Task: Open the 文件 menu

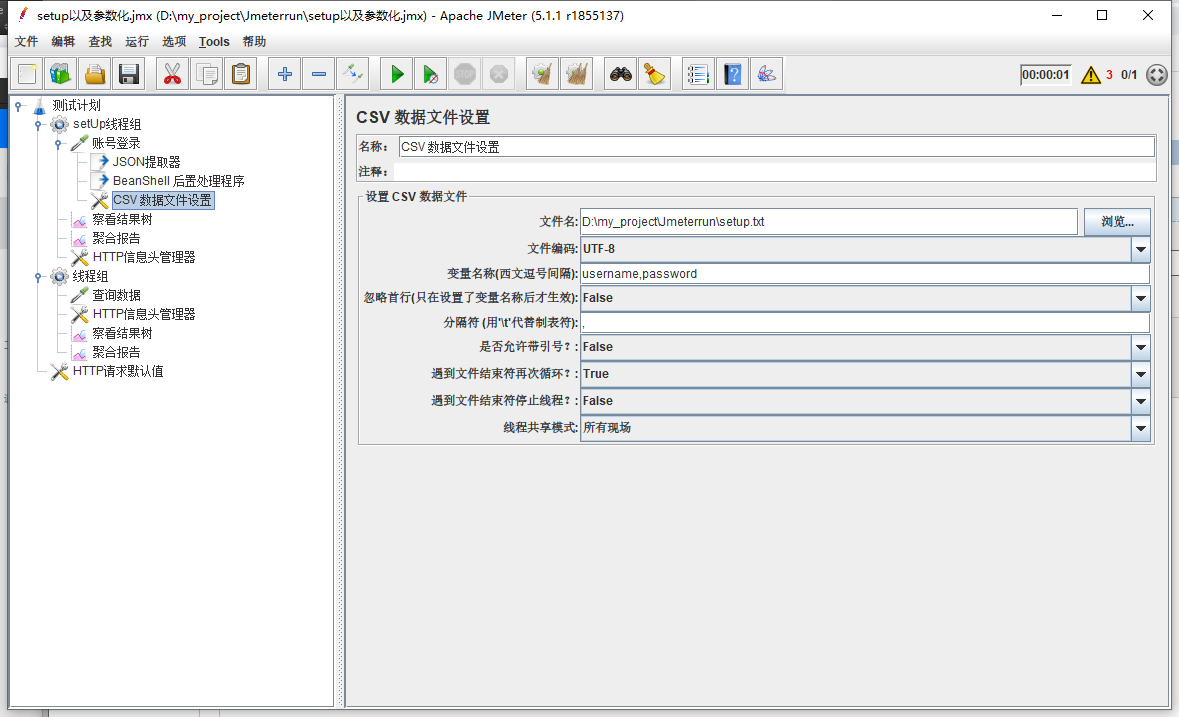Action: point(26,41)
